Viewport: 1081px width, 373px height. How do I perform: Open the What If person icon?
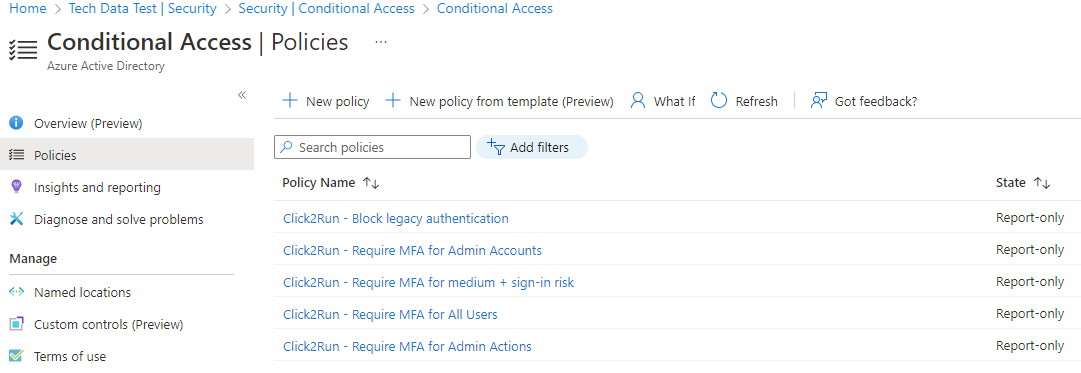point(638,101)
